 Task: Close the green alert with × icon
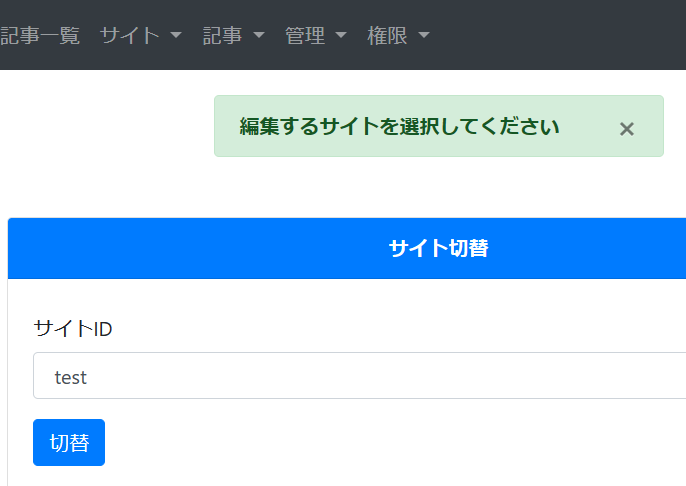pos(627,128)
